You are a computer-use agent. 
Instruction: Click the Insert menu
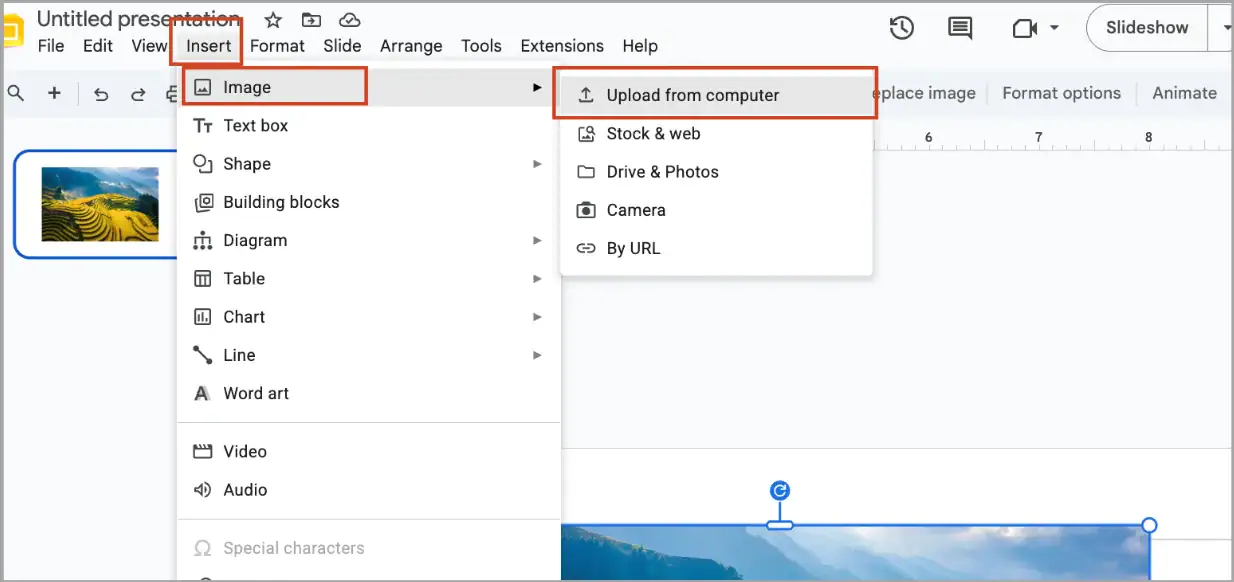[x=209, y=46]
